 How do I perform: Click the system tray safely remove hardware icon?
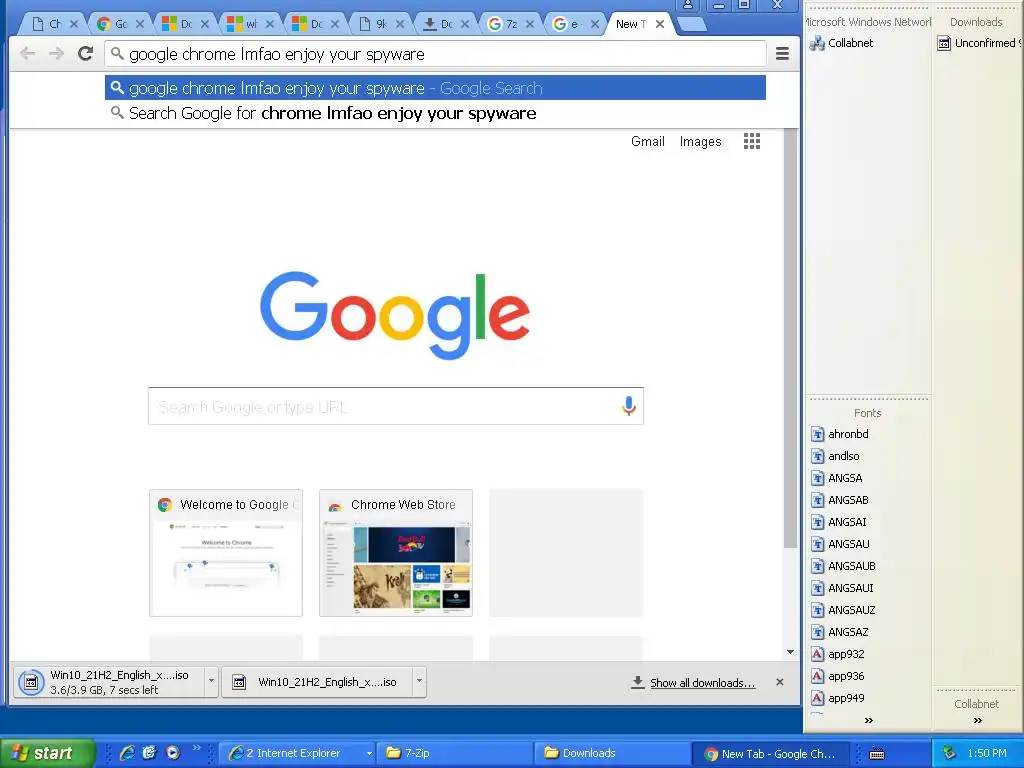(x=950, y=754)
